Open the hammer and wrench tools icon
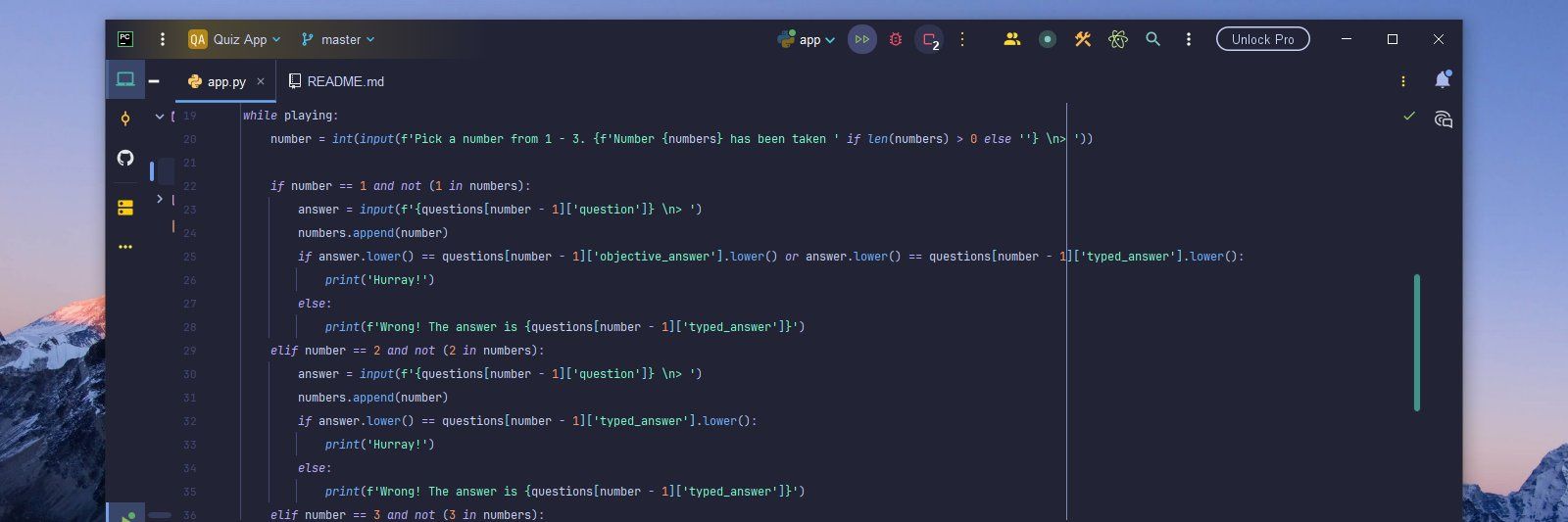Screen dimensions: 1568x522 coord(1083,39)
